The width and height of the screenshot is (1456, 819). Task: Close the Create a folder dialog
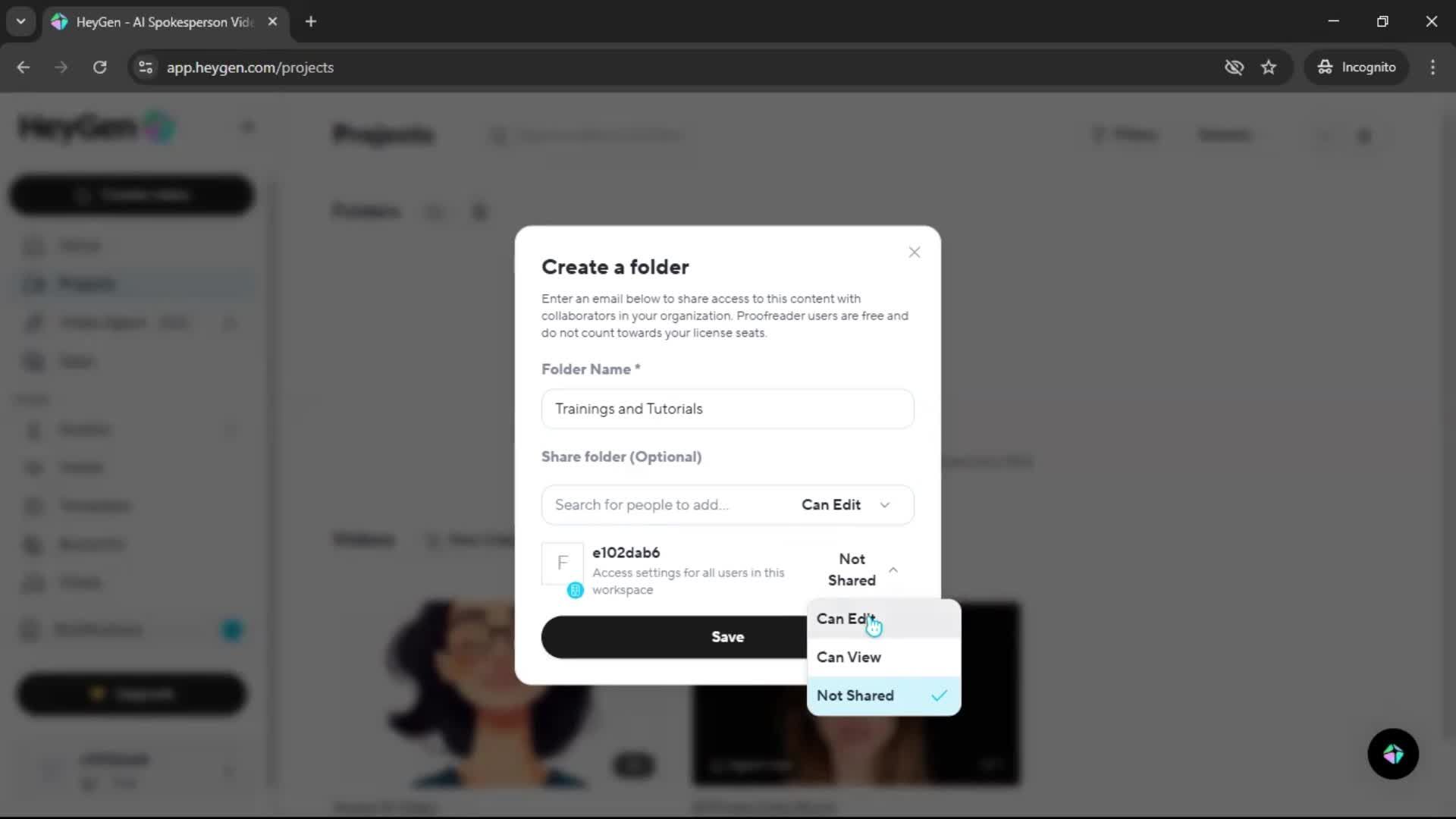914,253
